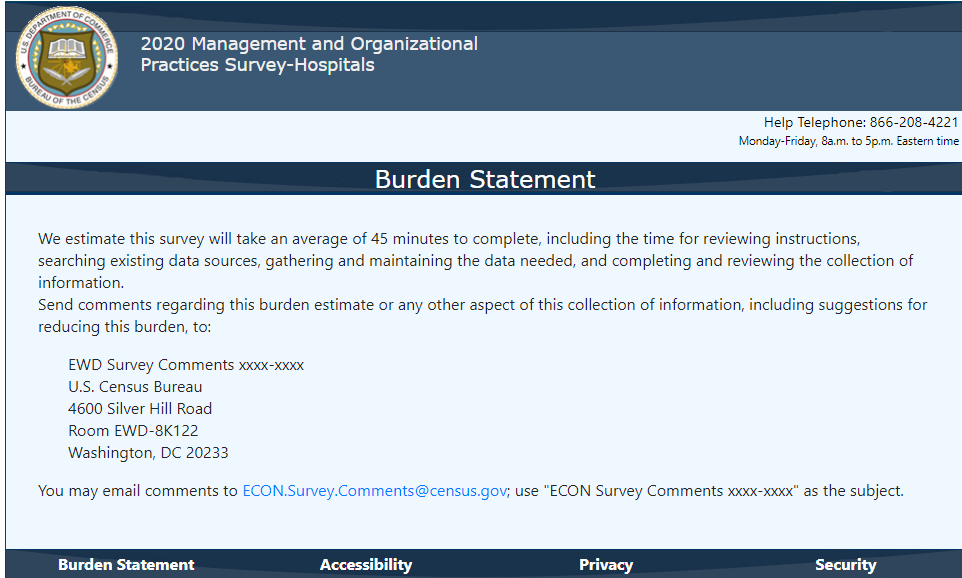
Task: Click the 'Washington, DC 20233' address line
Action: point(148,453)
